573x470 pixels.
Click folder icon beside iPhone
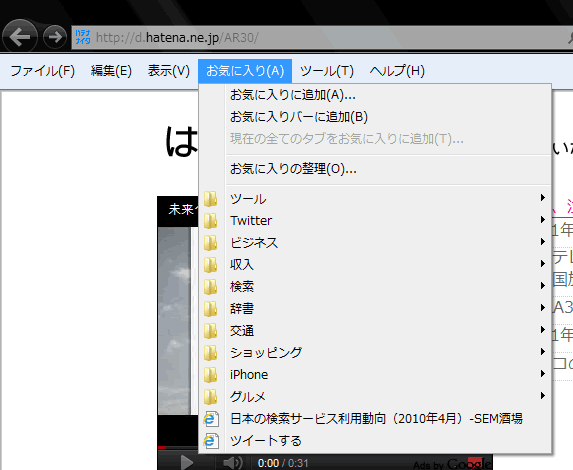(x=210, y=375)
